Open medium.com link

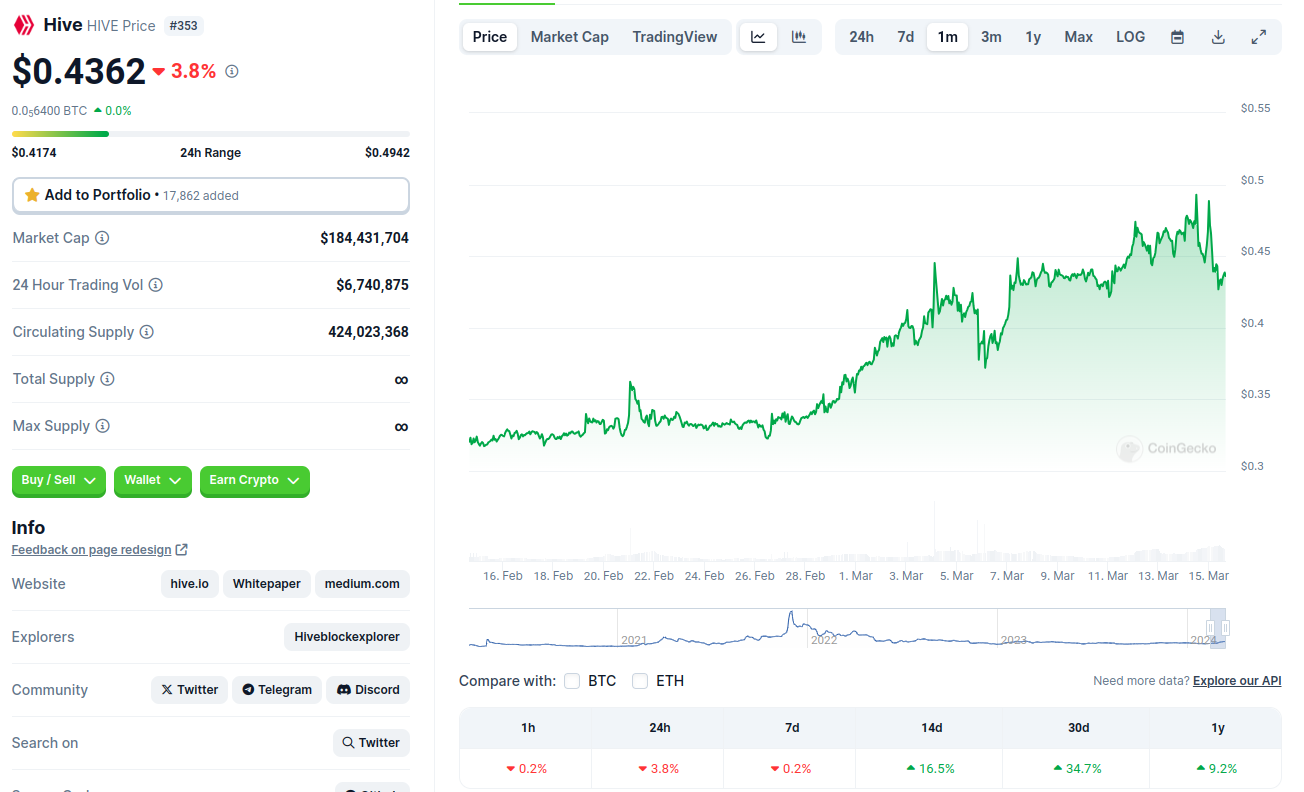(x=362, y=584)
